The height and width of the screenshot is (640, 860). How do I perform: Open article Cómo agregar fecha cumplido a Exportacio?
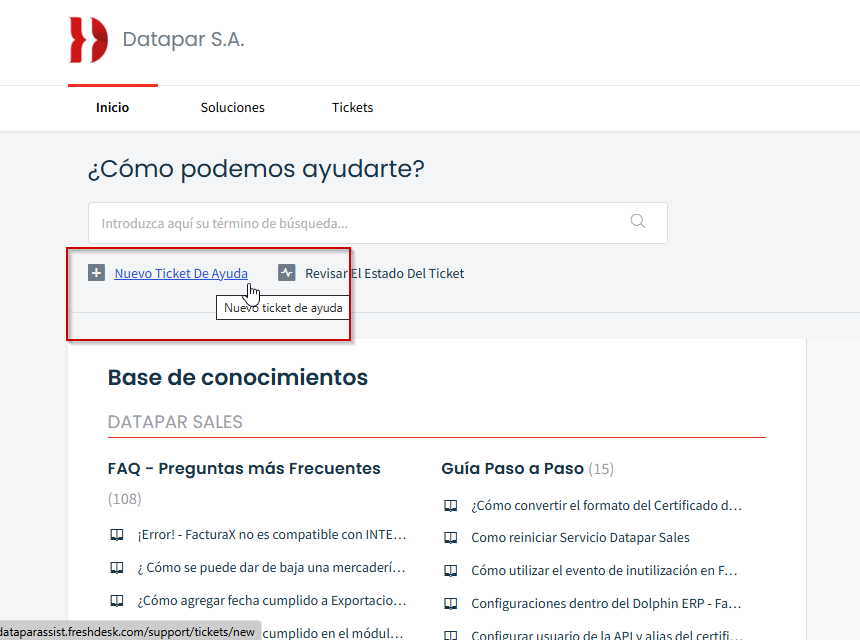[272, 601]
